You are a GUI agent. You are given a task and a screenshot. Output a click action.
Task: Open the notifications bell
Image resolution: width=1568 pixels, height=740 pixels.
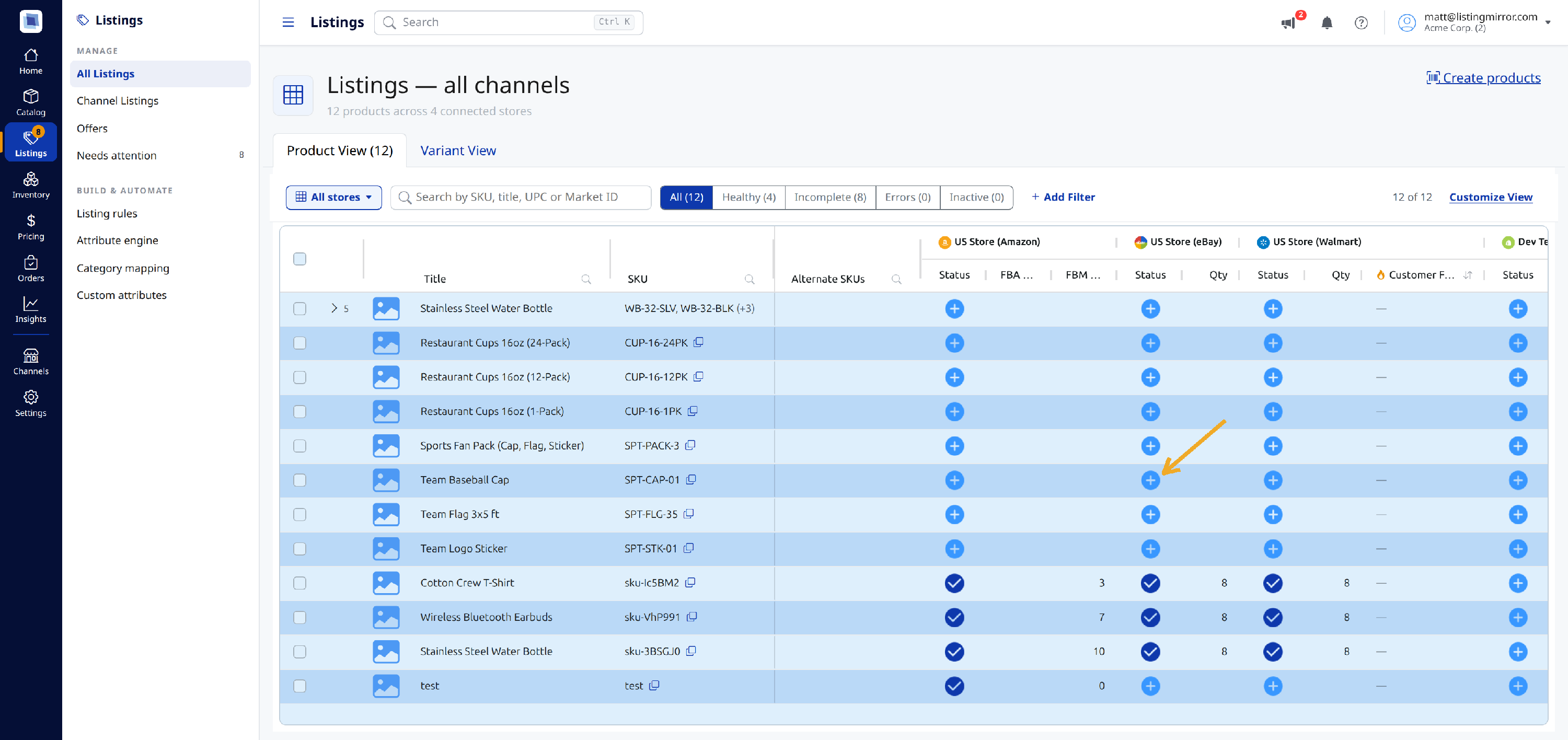(1327, 22)
